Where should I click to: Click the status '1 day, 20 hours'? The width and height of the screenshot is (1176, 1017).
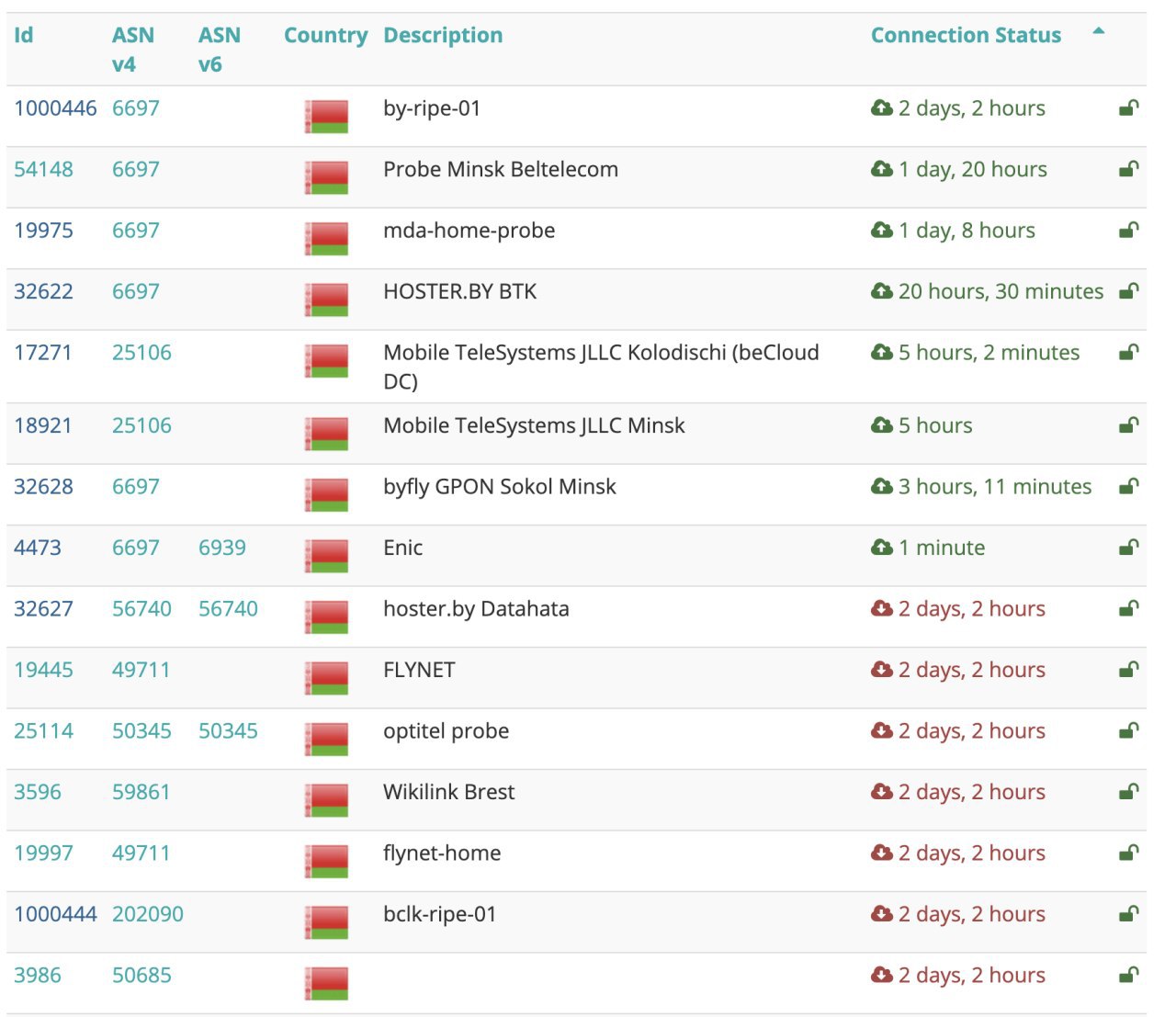[x=973, y=169]
